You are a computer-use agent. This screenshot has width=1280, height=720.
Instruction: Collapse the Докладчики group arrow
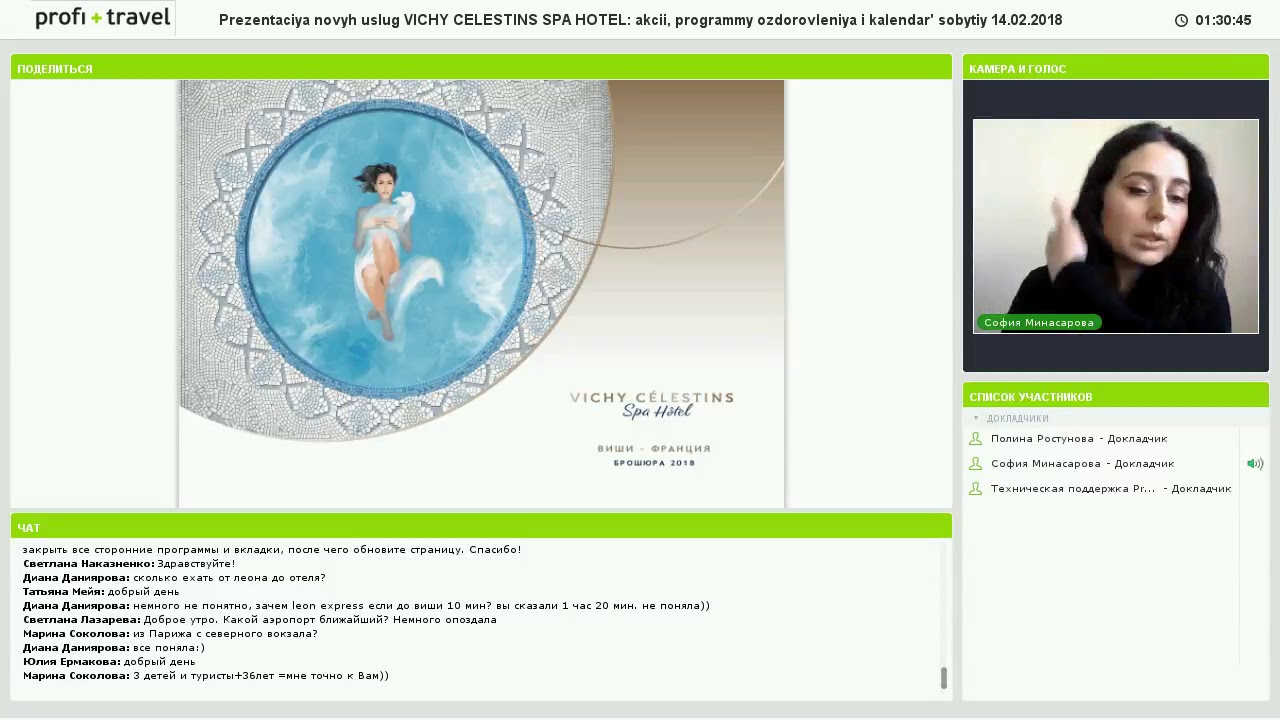(x=976, y=419)
